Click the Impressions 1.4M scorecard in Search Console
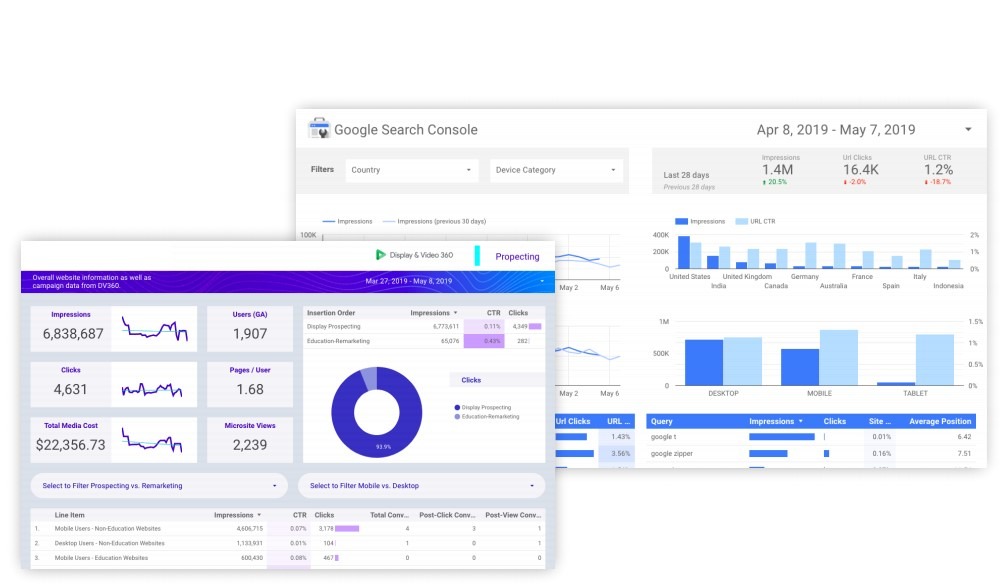The image size is (1004, 588). tap(779, 170)
